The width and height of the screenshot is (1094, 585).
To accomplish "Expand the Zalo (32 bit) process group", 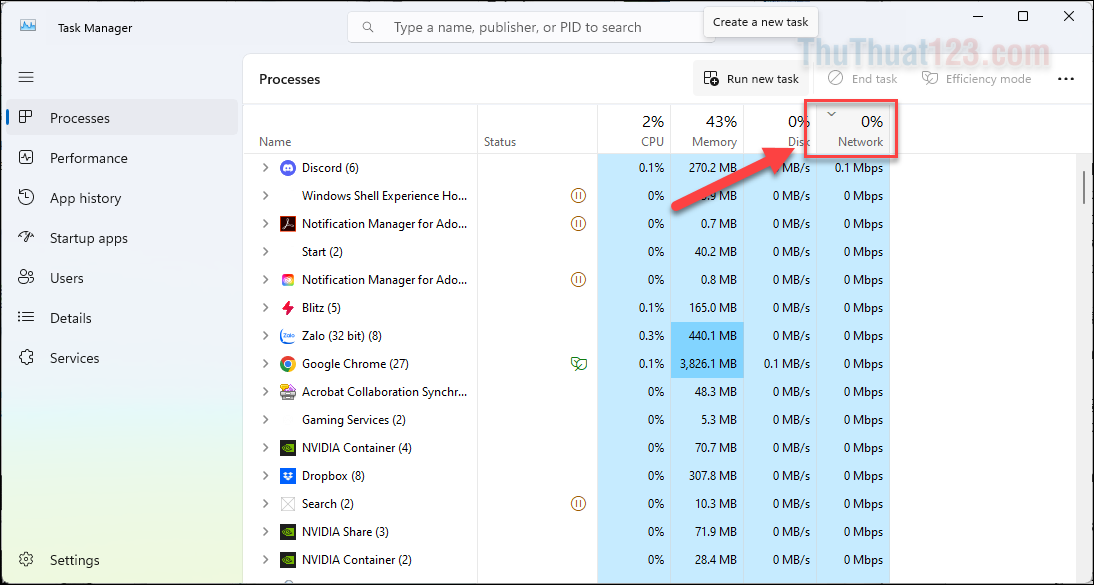I will tap(265, 336).
